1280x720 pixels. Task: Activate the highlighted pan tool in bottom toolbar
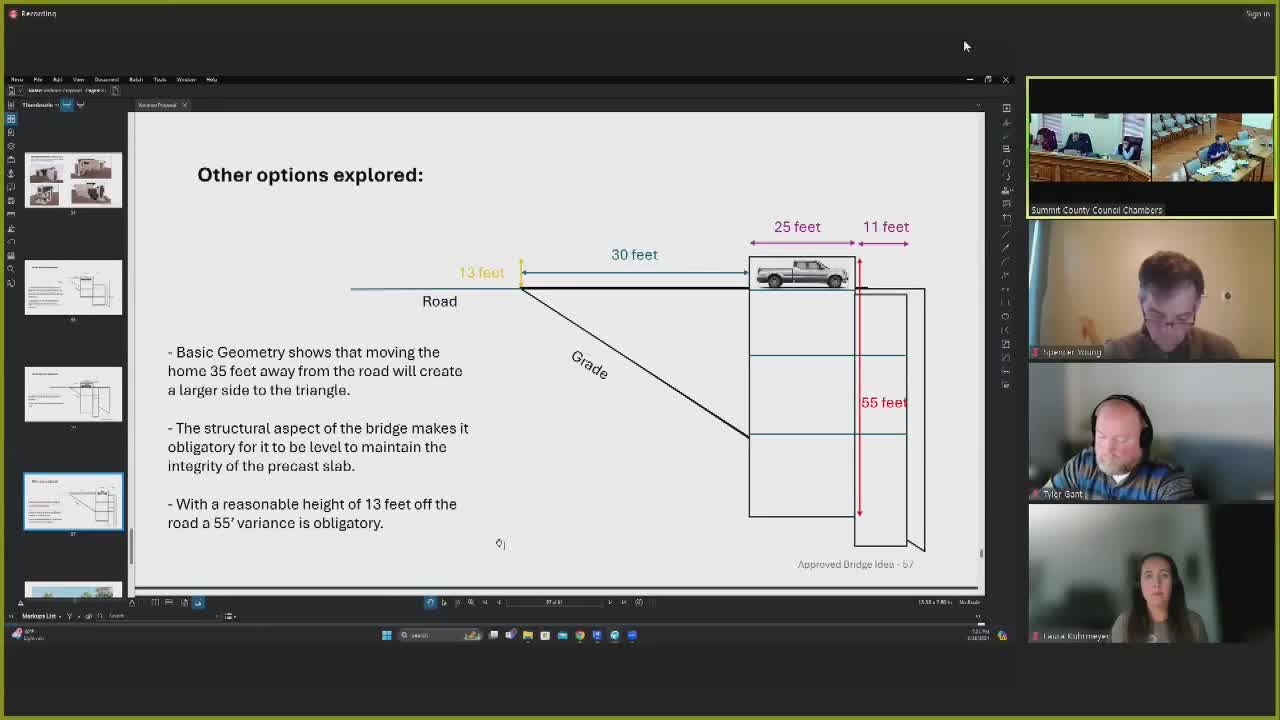[430, 602]
